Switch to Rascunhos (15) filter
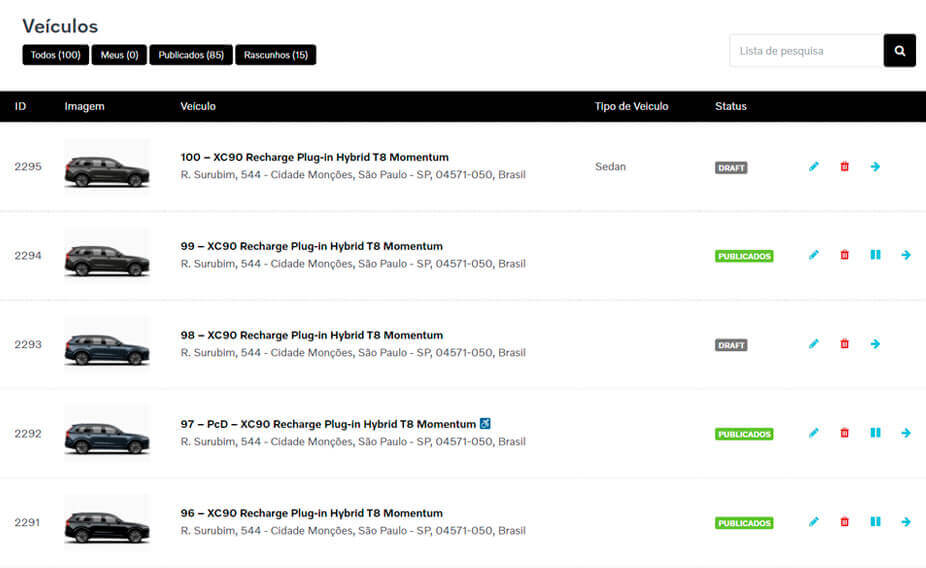Viewport: 926px width, 568px height. (275, 55)
